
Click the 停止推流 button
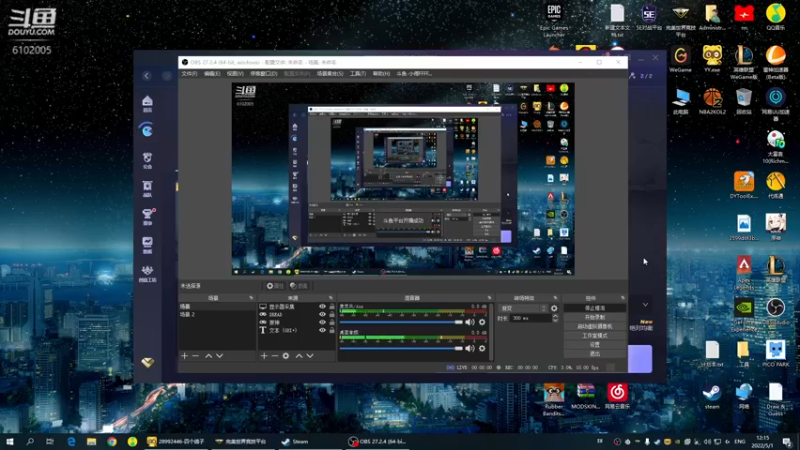click(595, 308)
